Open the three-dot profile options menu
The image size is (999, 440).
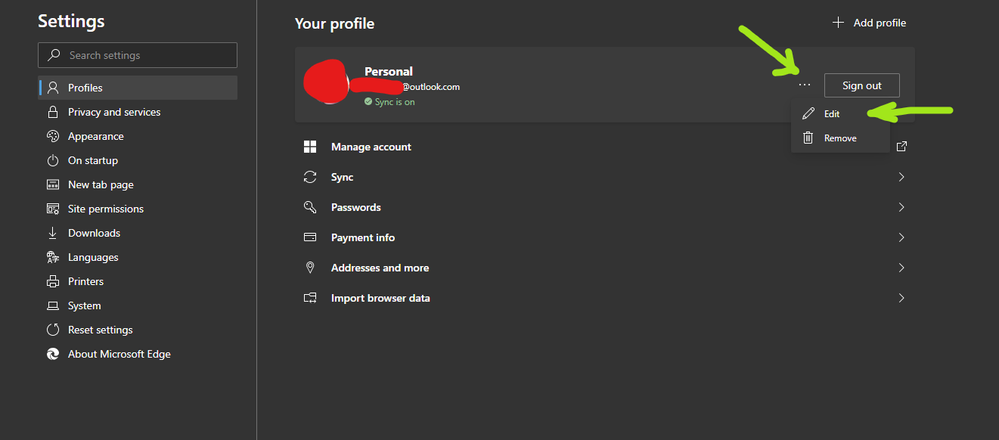pyautogui.click(x=805, y=85)
